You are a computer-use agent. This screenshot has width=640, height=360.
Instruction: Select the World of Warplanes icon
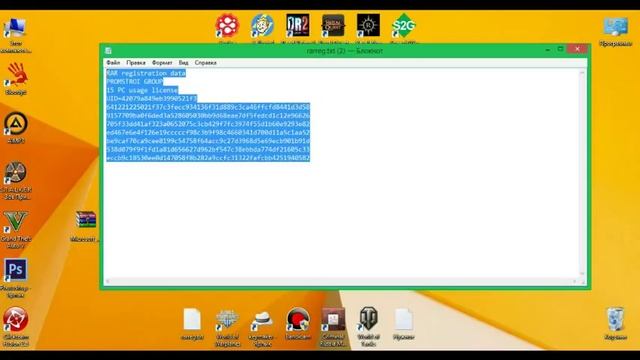[227, 319]
